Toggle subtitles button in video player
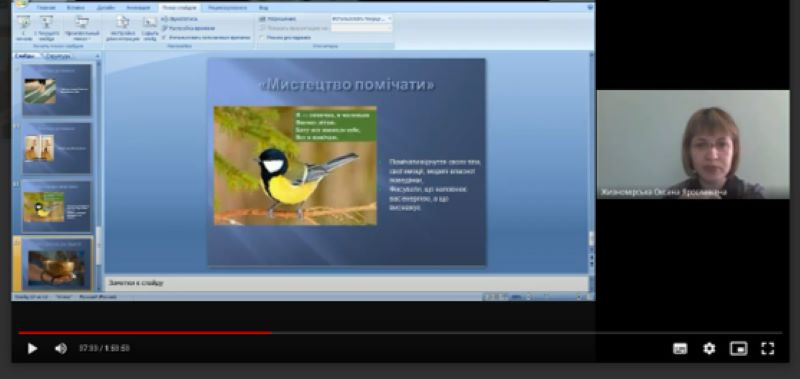This screenshot has width=800, height=379. pos(680,348)
